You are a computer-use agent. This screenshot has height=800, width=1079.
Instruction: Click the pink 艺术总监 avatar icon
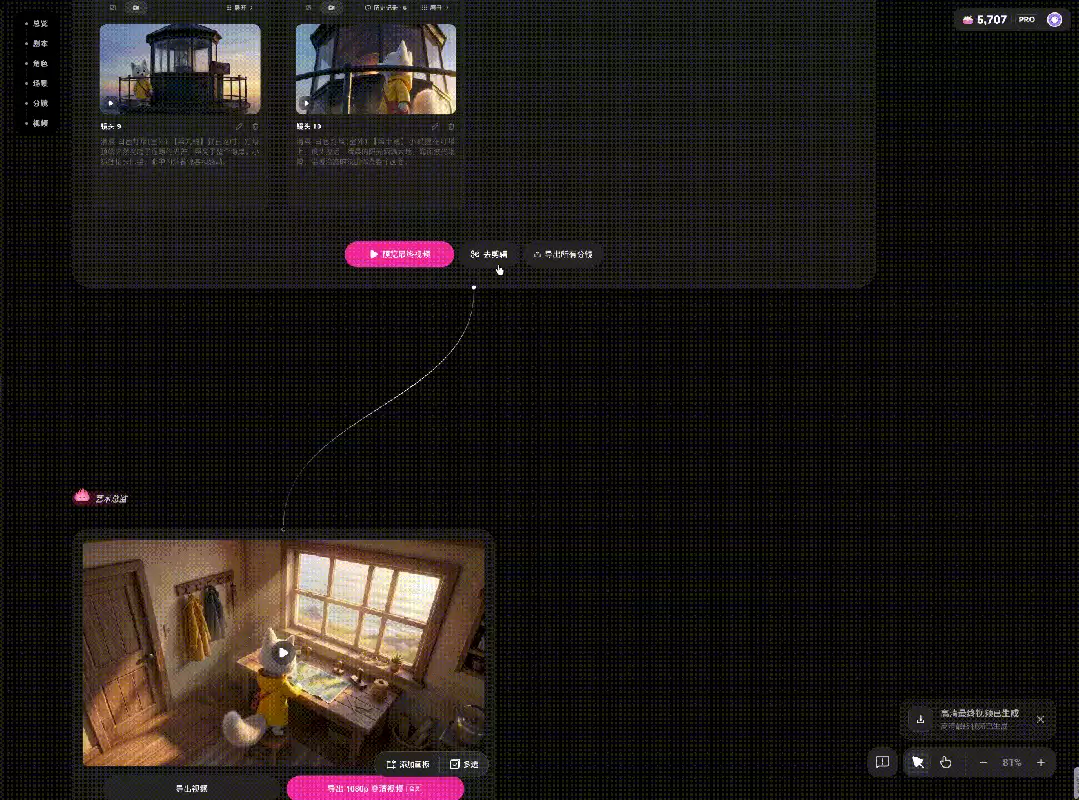pos(82,496)
